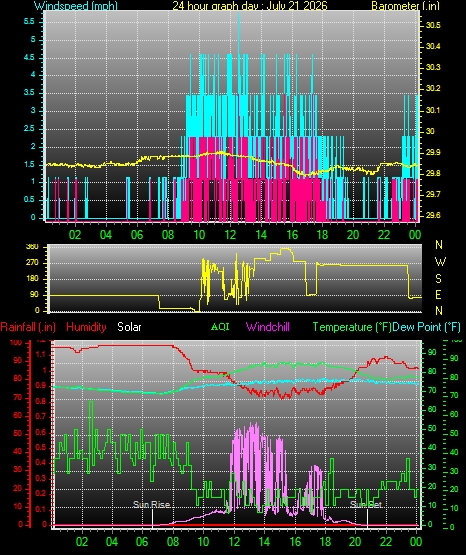Click the 360 wind direction scale value
This screenshot has height=555, width=466.
tap(32, 247)
